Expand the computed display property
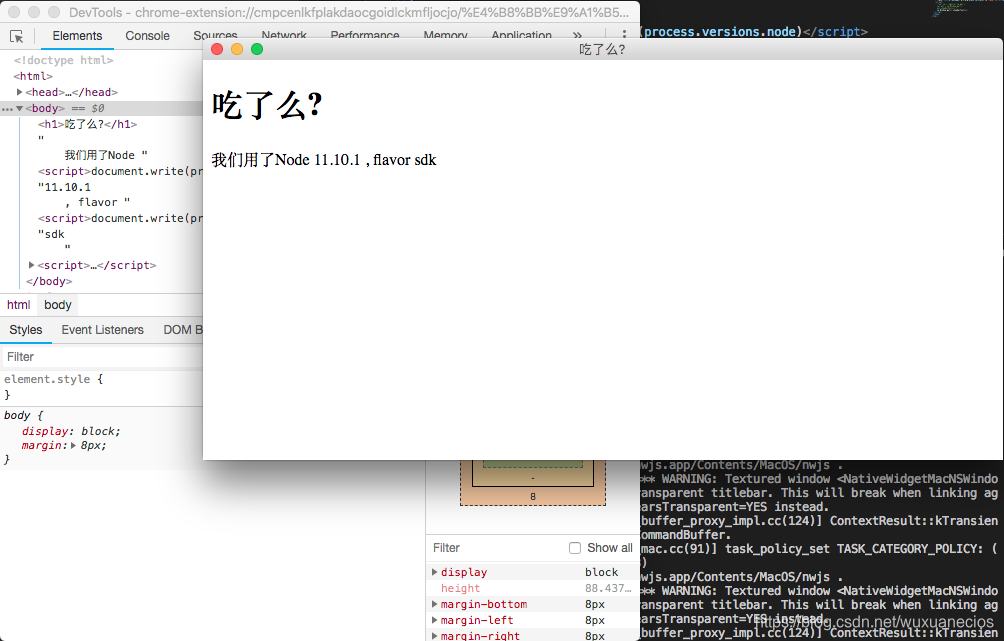The height and width of the screenshot is (641, 1004). click(x=435, y=572)
